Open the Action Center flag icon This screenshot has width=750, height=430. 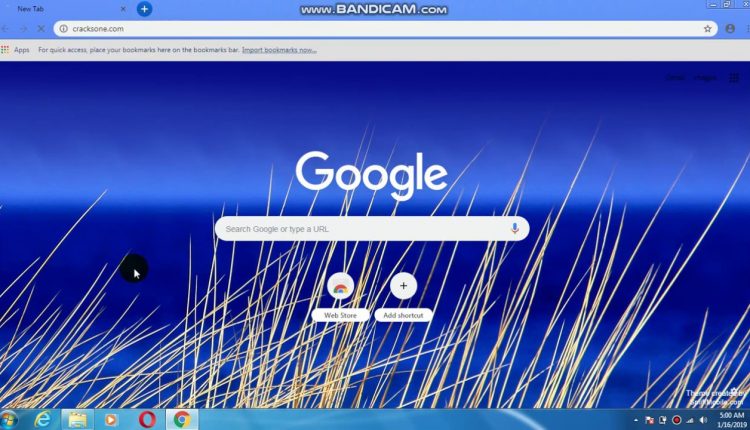click(x=649, y=420)
